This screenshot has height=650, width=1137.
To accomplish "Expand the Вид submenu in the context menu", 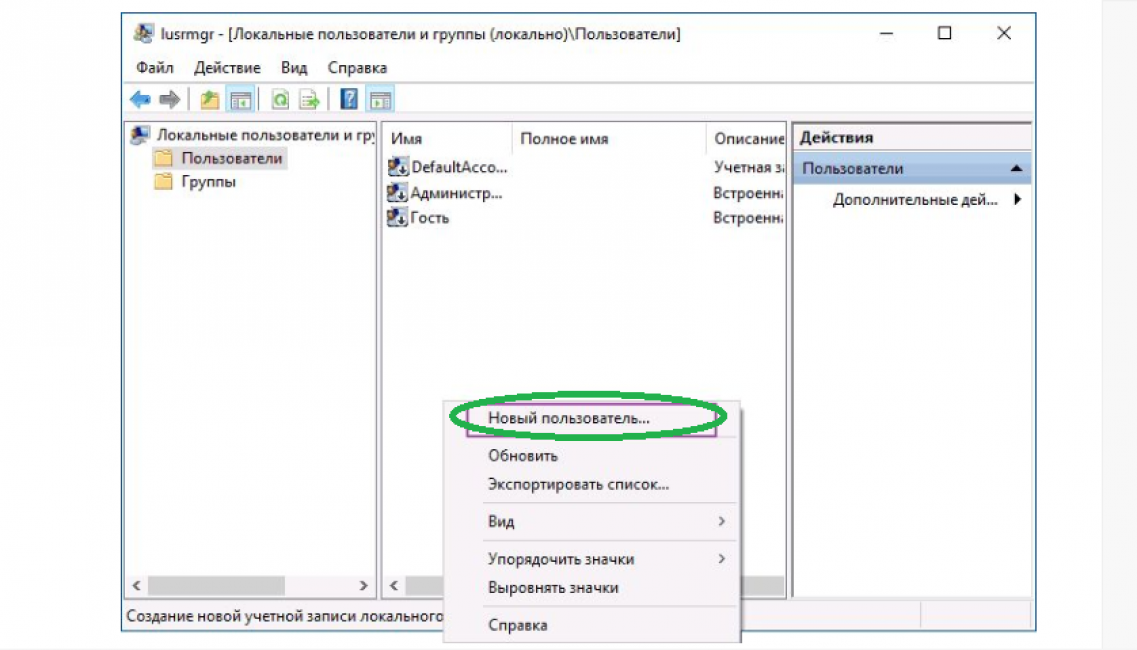I will [592, 522].
